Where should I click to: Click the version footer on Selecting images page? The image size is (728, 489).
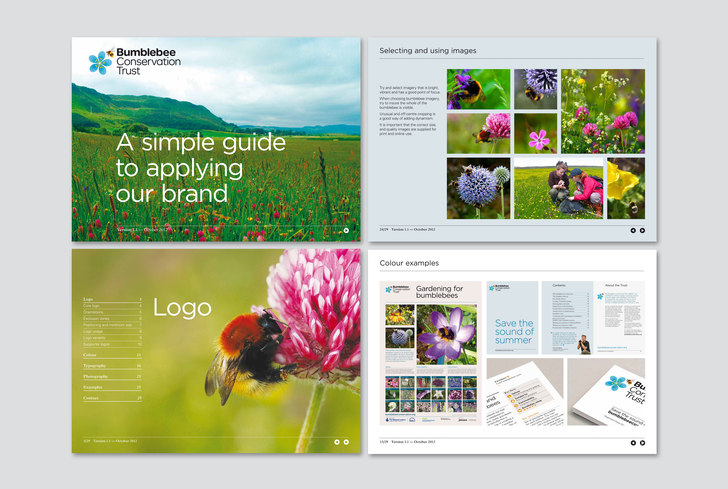[407, 229]
